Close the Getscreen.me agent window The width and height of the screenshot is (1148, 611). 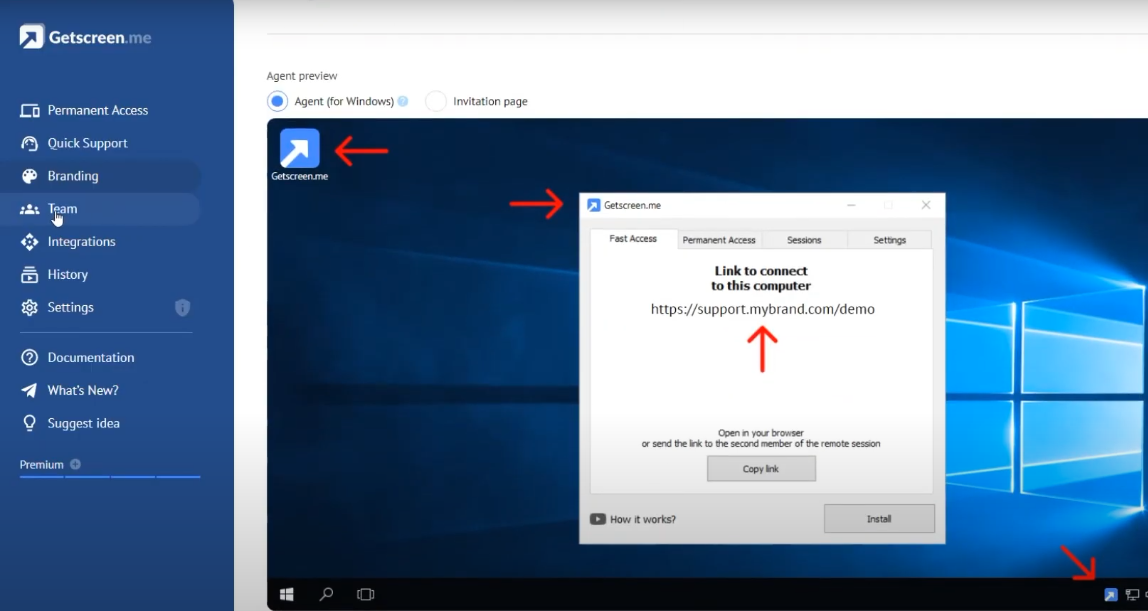pos(926,206)
